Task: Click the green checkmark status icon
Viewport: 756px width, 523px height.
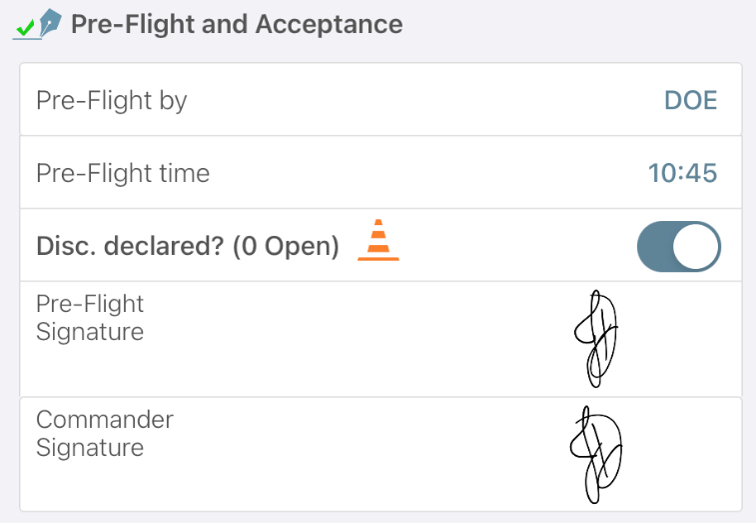Action: (x=25, y=28)
